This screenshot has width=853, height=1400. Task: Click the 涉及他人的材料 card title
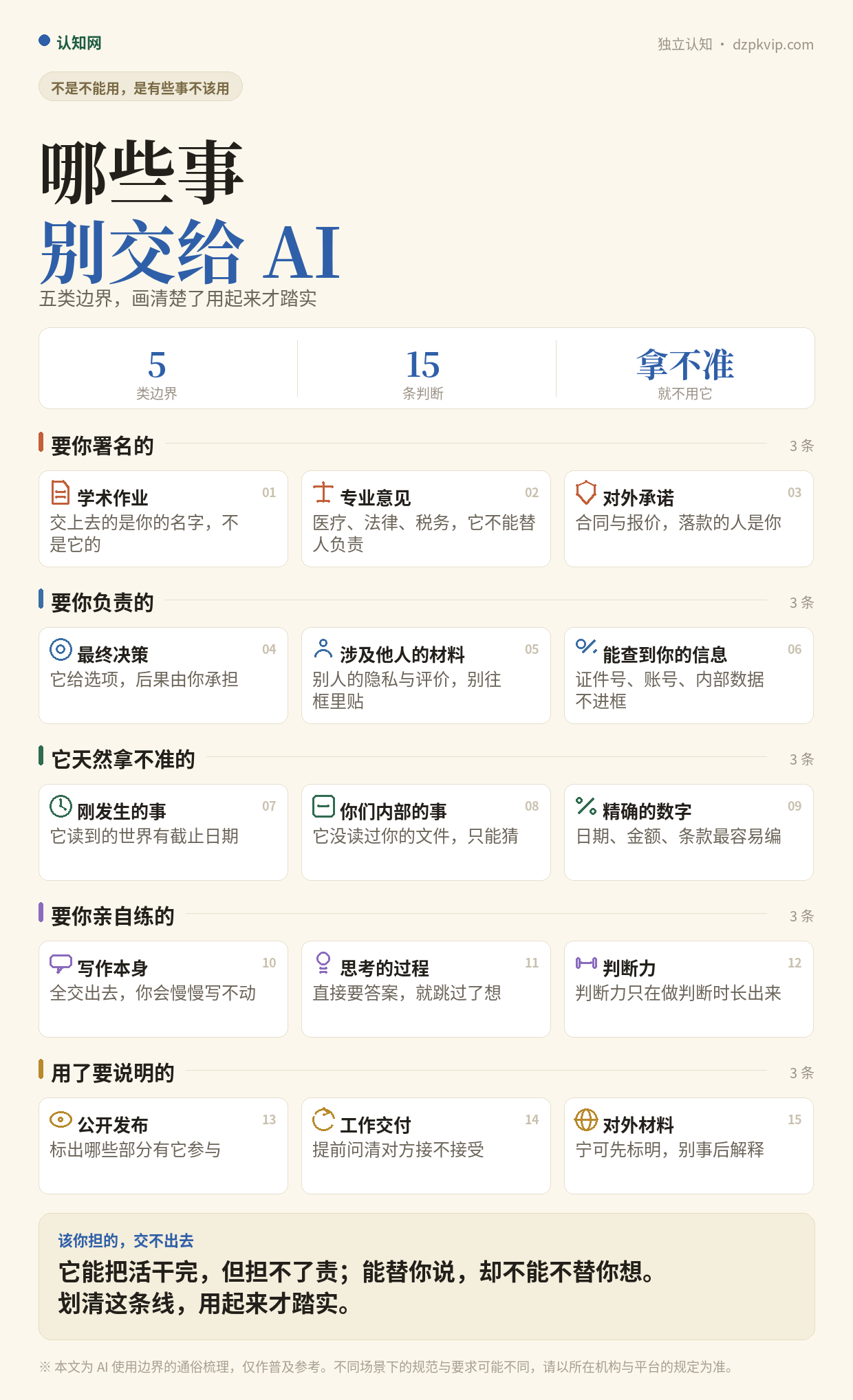pos(402,655)
